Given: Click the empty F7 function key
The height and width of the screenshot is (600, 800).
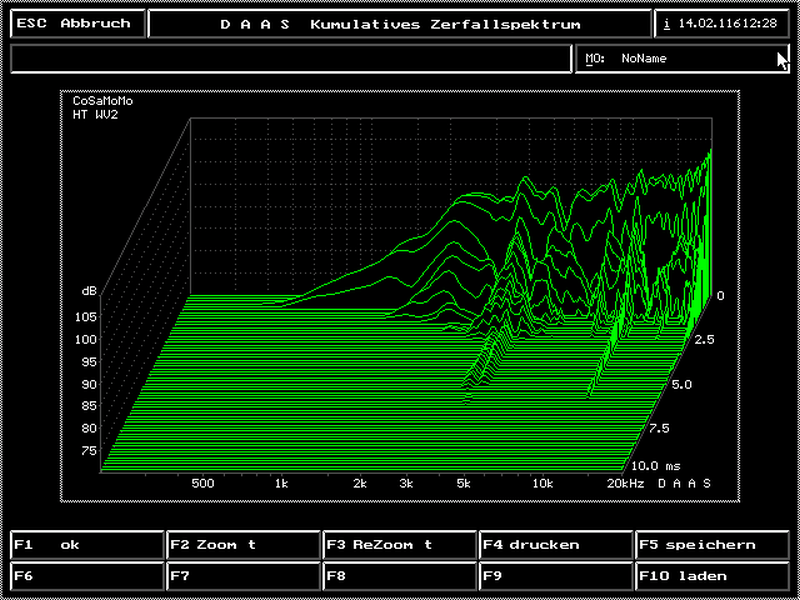Looking at the screenshot, I should pyautogui.click(x=243, y=576).
